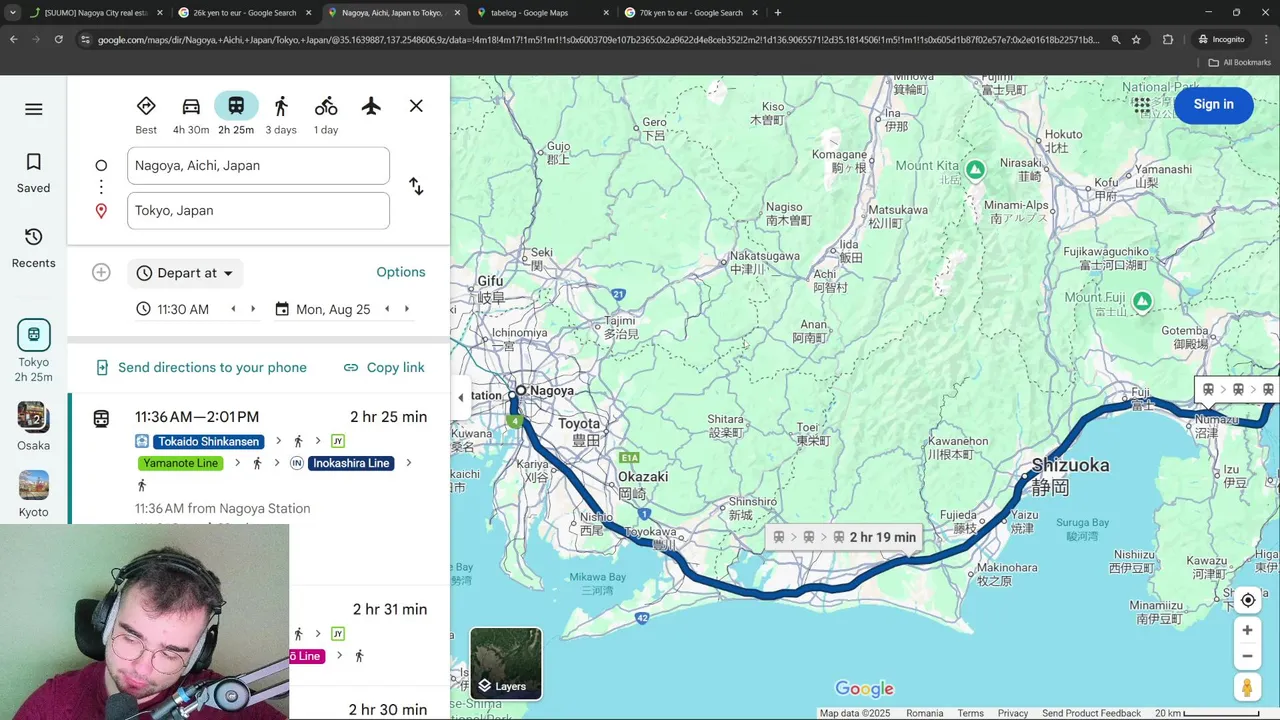Image resolution: width=1280 pixels, height=720 pixels.
Task: Click Mount Kita map marker
Action: [975, 170]
